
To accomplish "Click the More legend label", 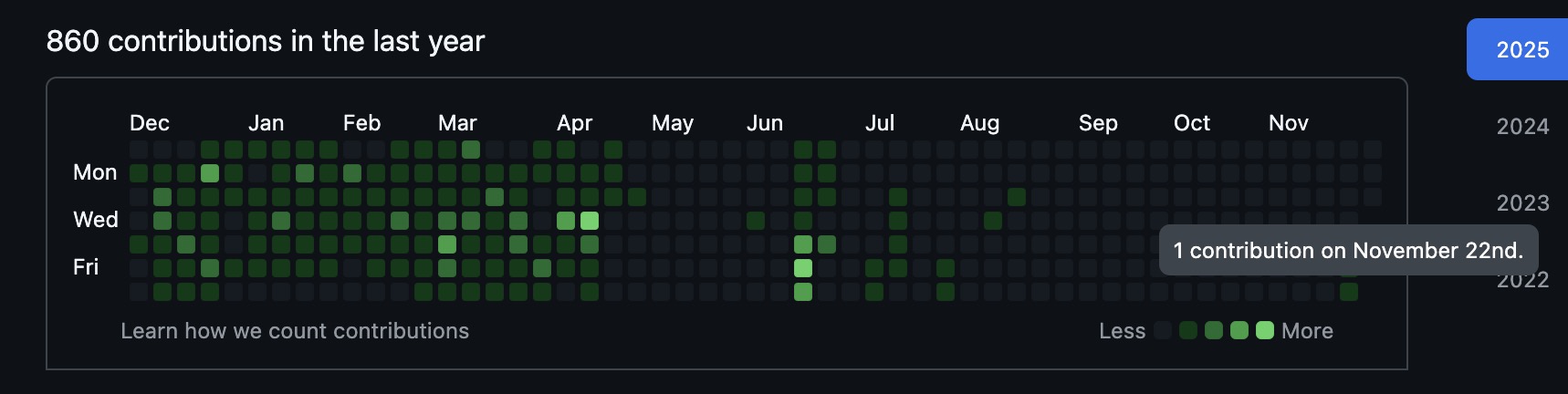I will click(1307, 331).
